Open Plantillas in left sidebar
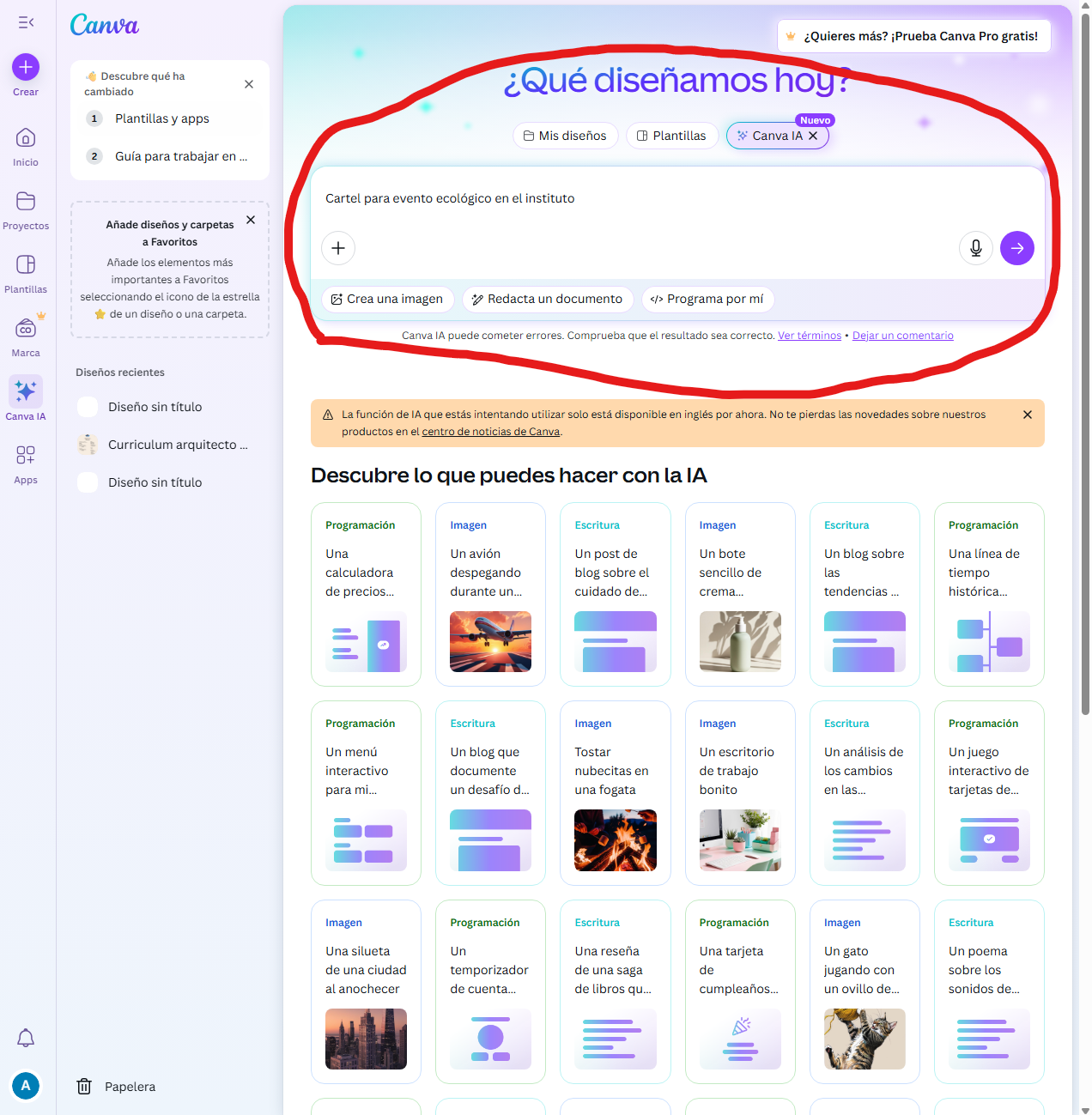Viewport: 1092px width, 1115px height. 26,274
